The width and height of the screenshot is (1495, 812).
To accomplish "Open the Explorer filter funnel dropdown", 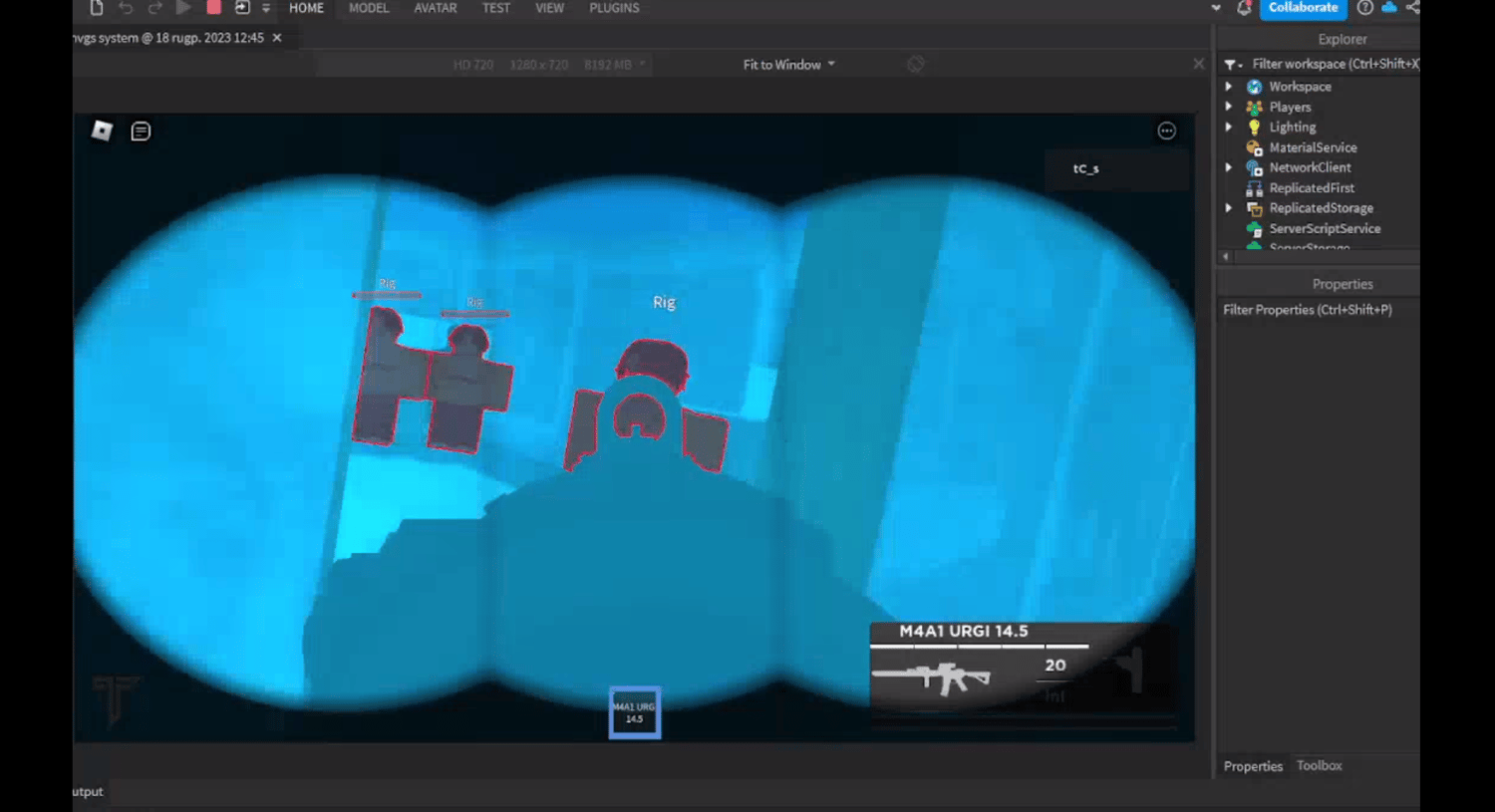I will (1233, 65).
